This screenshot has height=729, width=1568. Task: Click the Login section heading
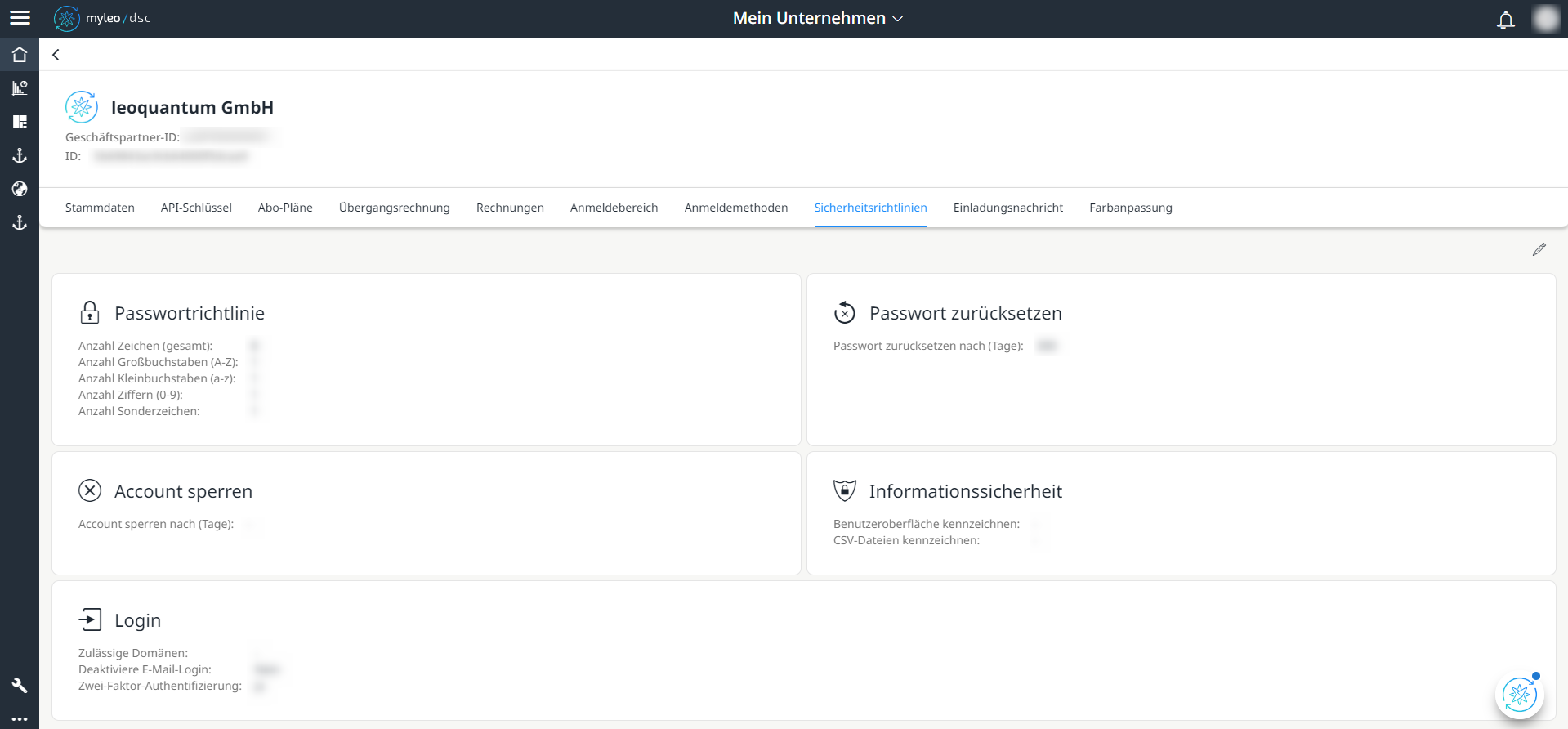[x=138, y=620]
